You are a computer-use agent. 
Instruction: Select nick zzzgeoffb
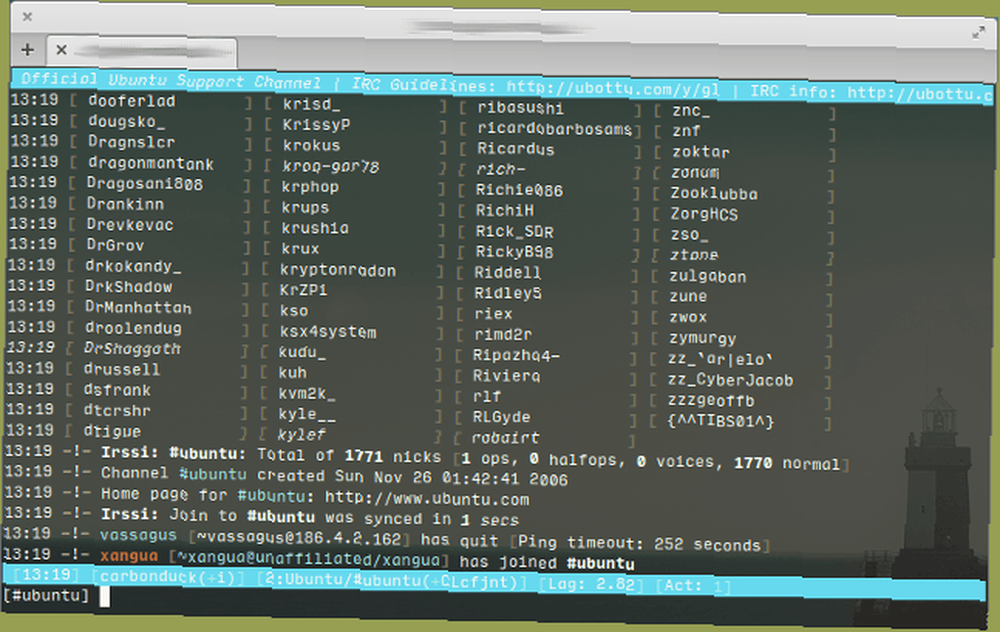[x=711, y=401]
